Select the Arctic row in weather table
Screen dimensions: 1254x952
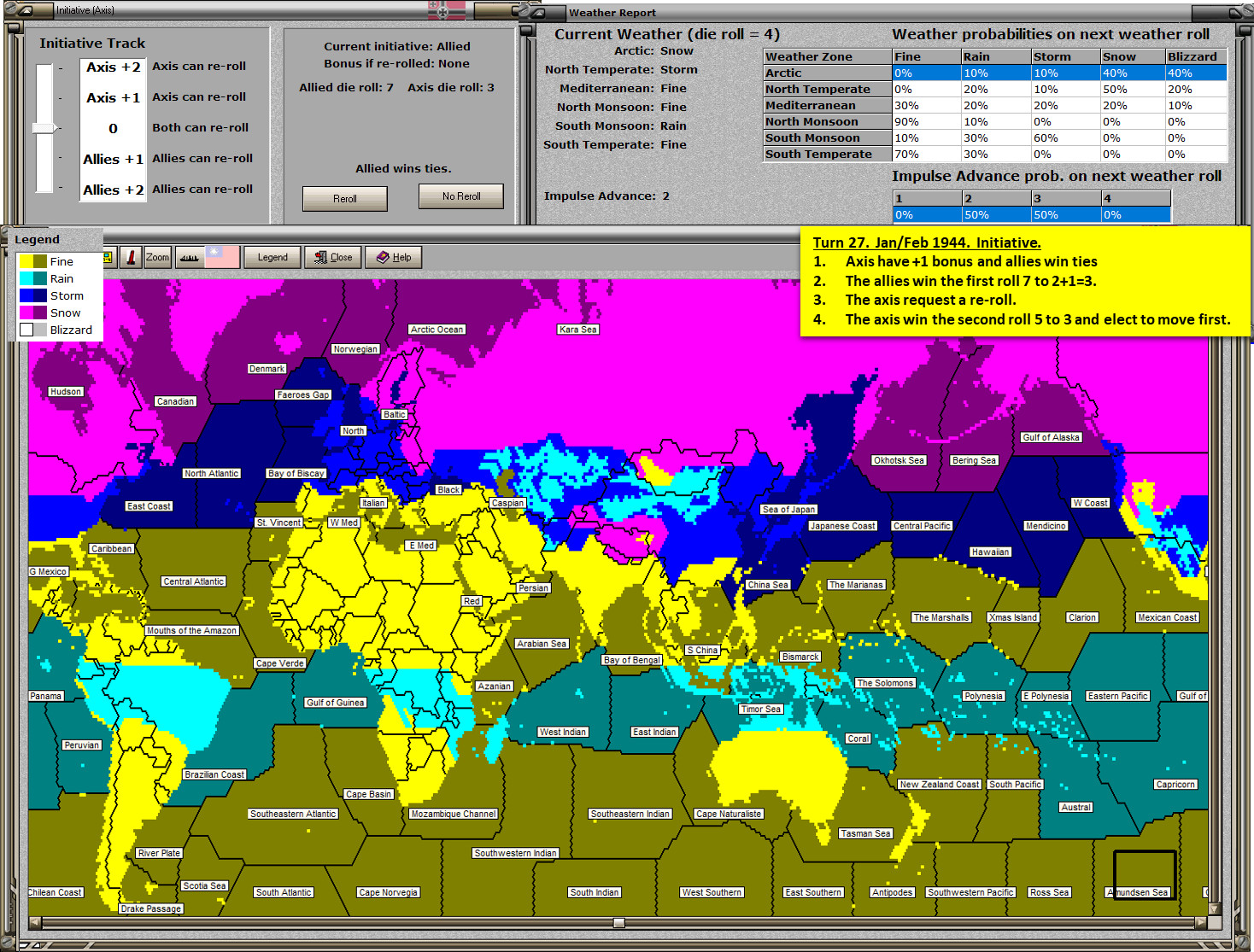(x=995, y=73)
